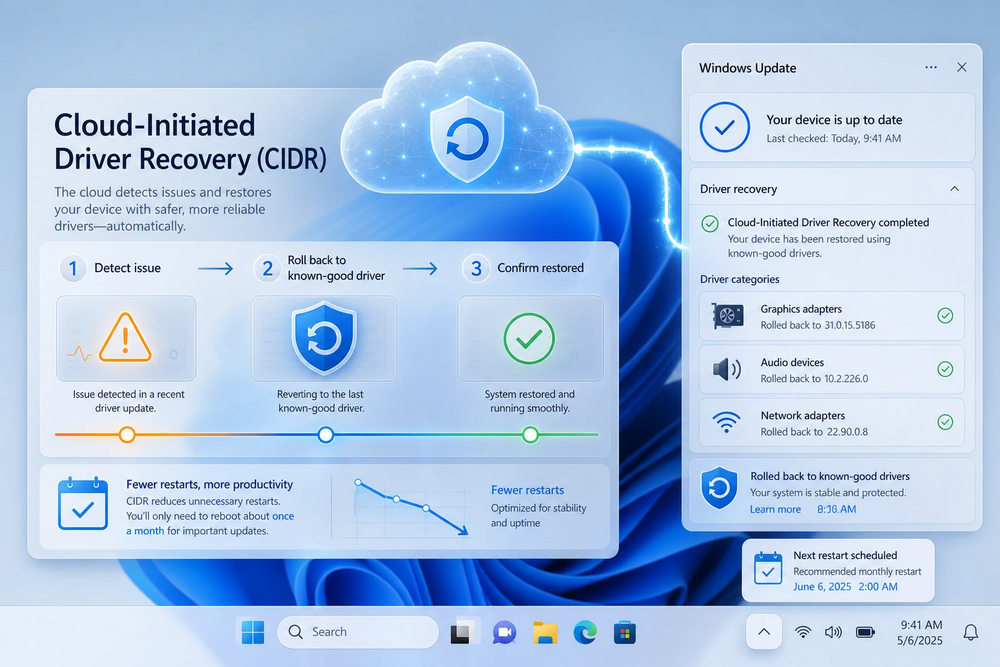
Task: Check the battery tray icon
Action: pos(865,632)
